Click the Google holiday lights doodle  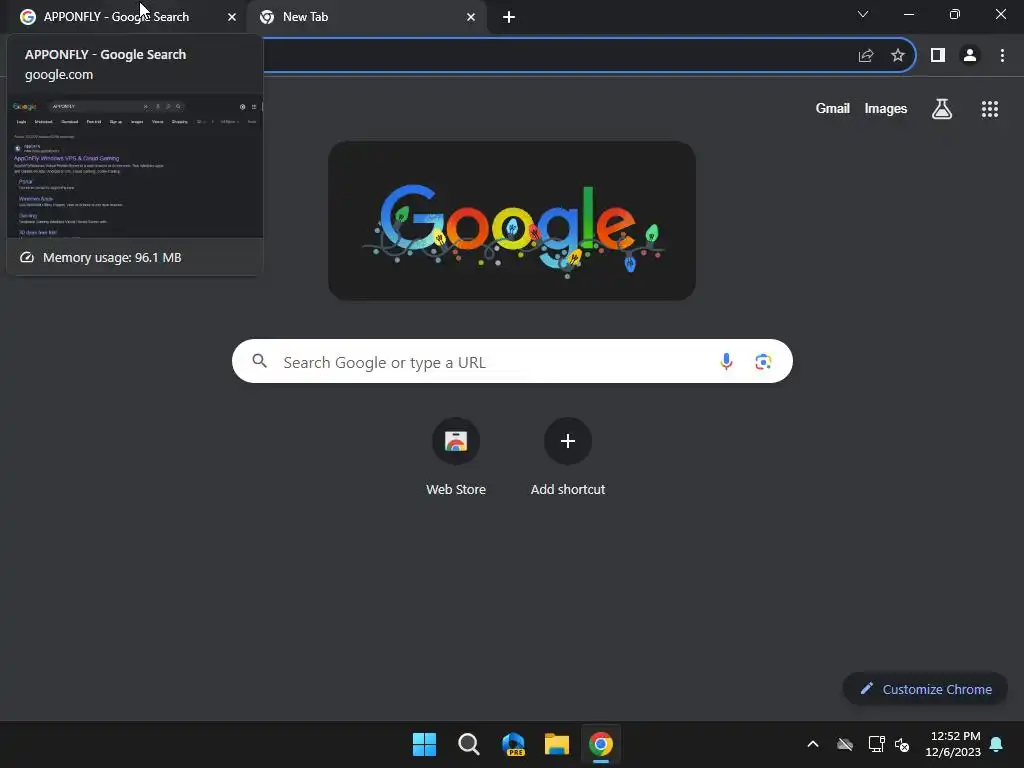tap(512, 221)
